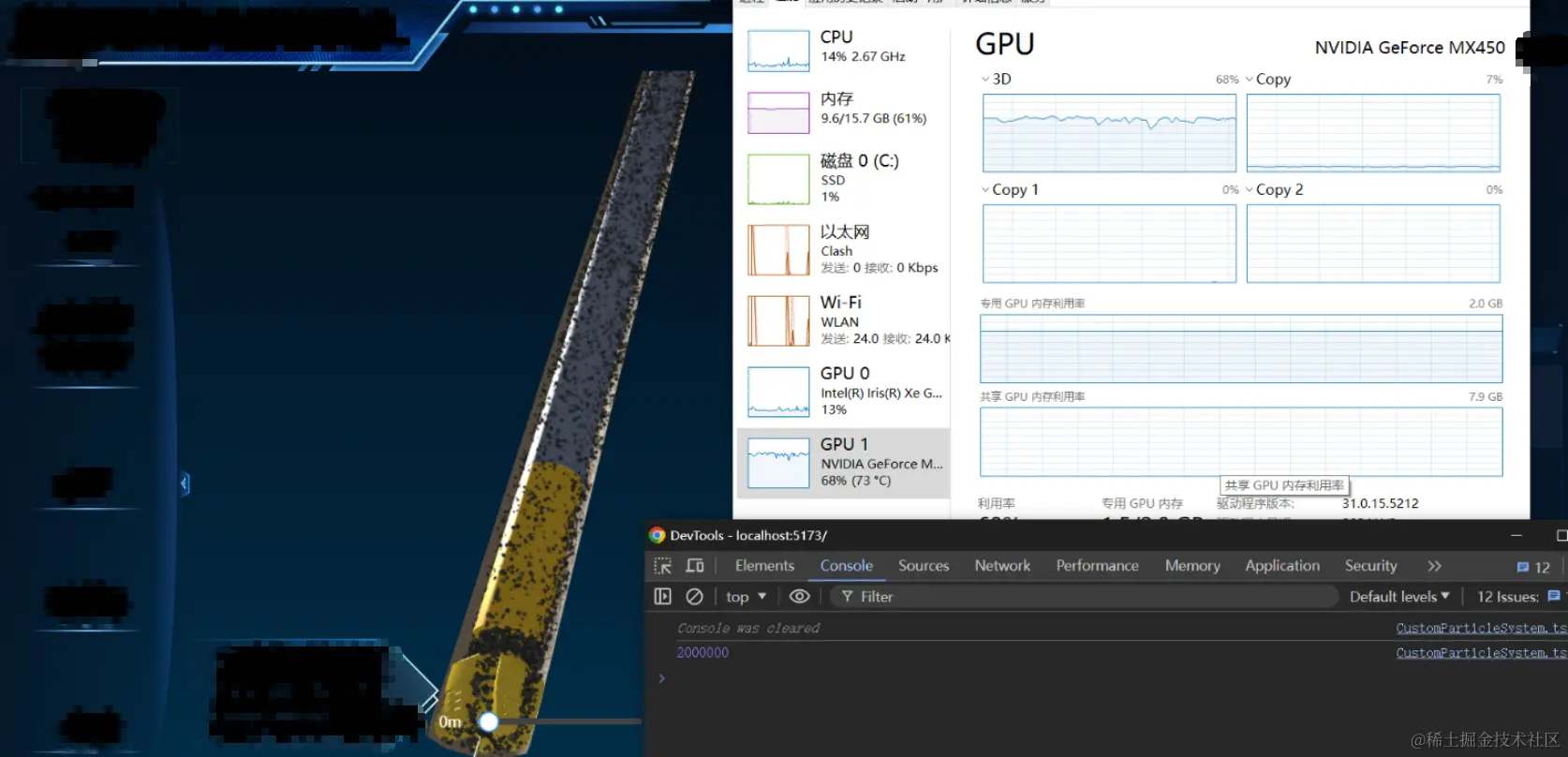This screenshot has width=1568, height=757.
Task: Click the 共享 GPU 内存利用率 graph
Action: [1241, 441]
